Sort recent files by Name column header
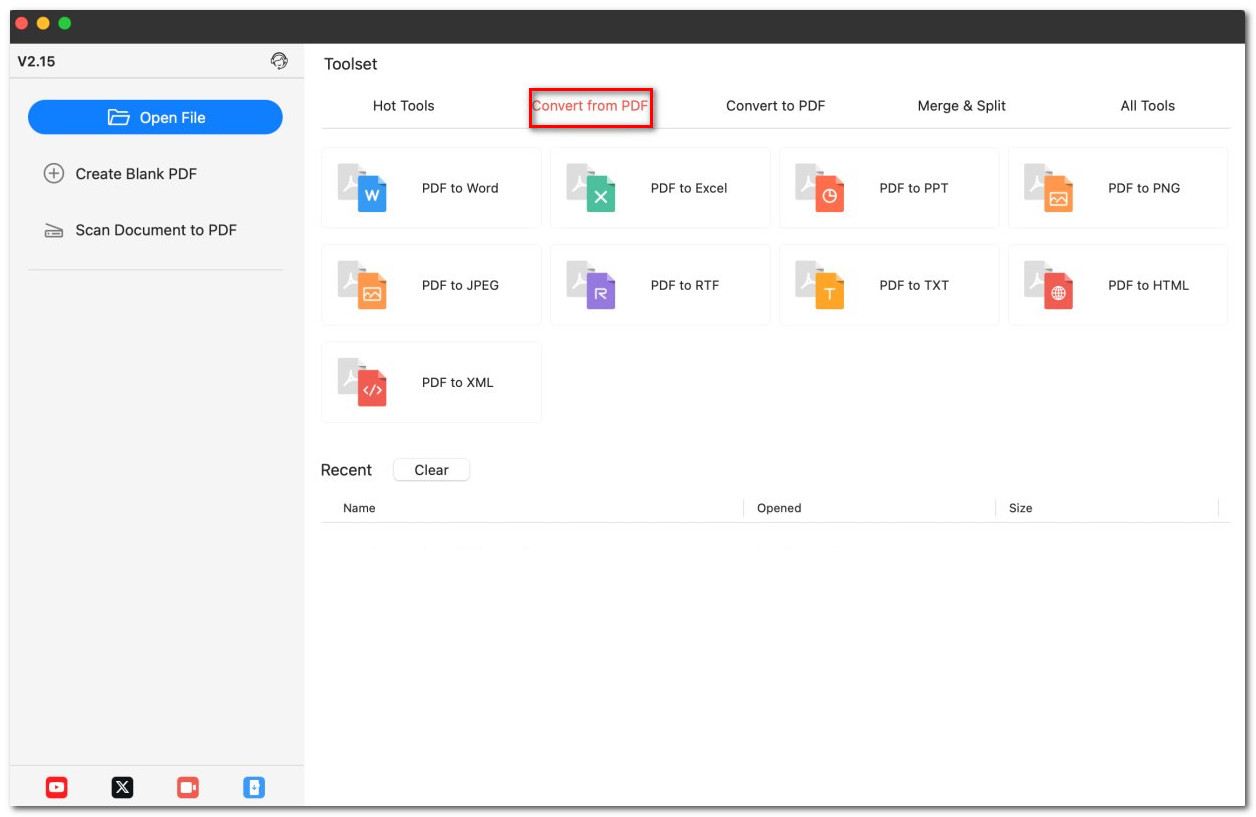 coord(359,508)
